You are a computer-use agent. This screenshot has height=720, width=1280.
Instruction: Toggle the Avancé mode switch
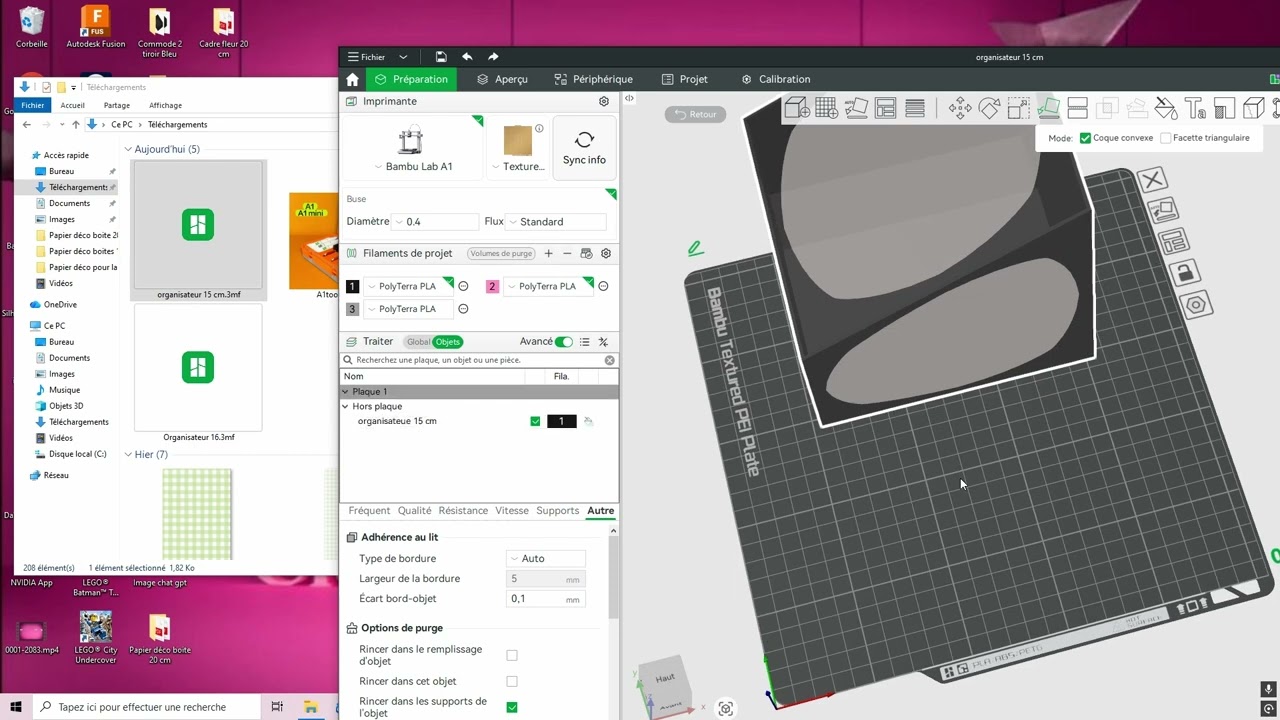[564, 342]
